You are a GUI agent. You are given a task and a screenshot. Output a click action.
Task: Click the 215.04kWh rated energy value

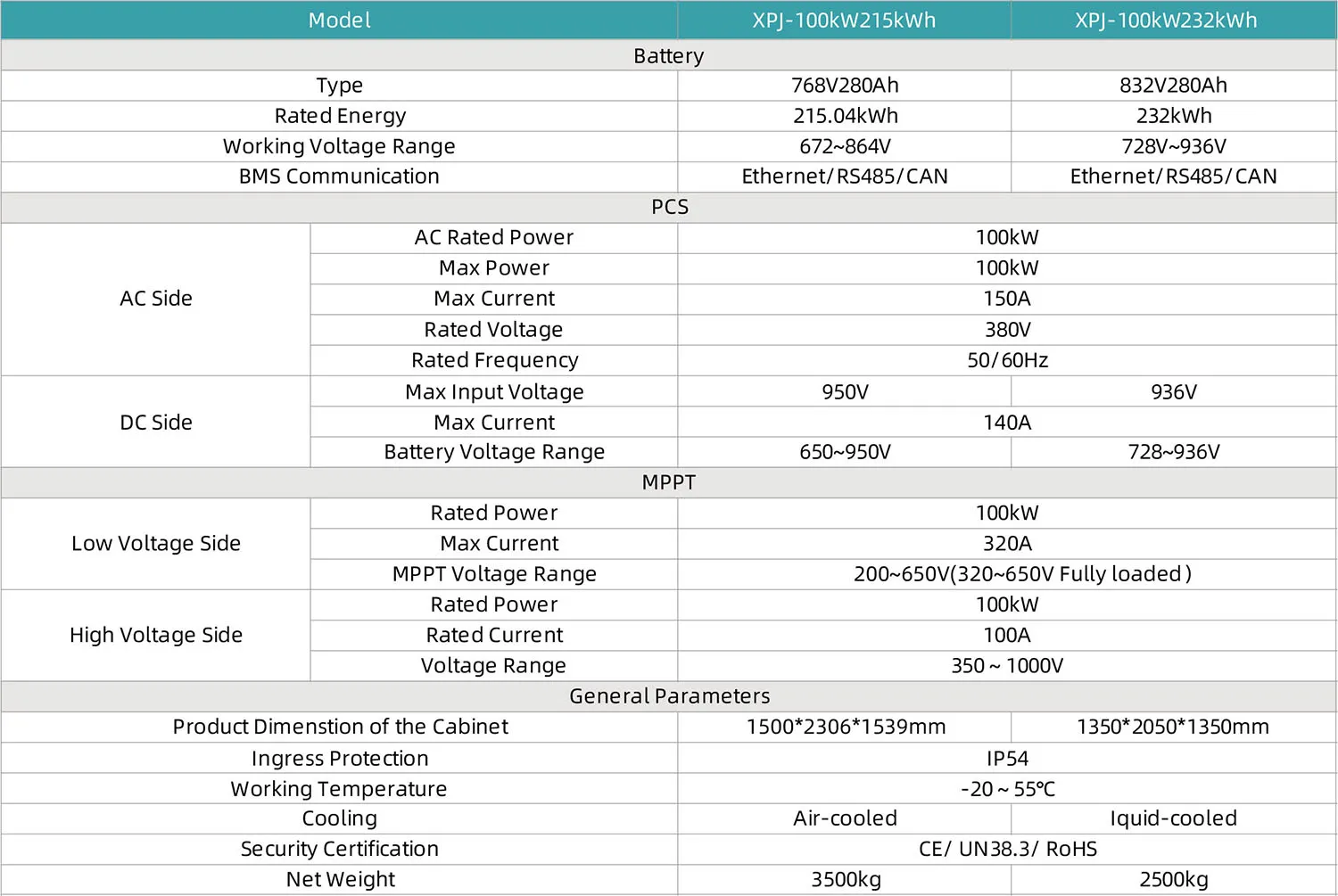pyautogui.click(x=845, y=116)
